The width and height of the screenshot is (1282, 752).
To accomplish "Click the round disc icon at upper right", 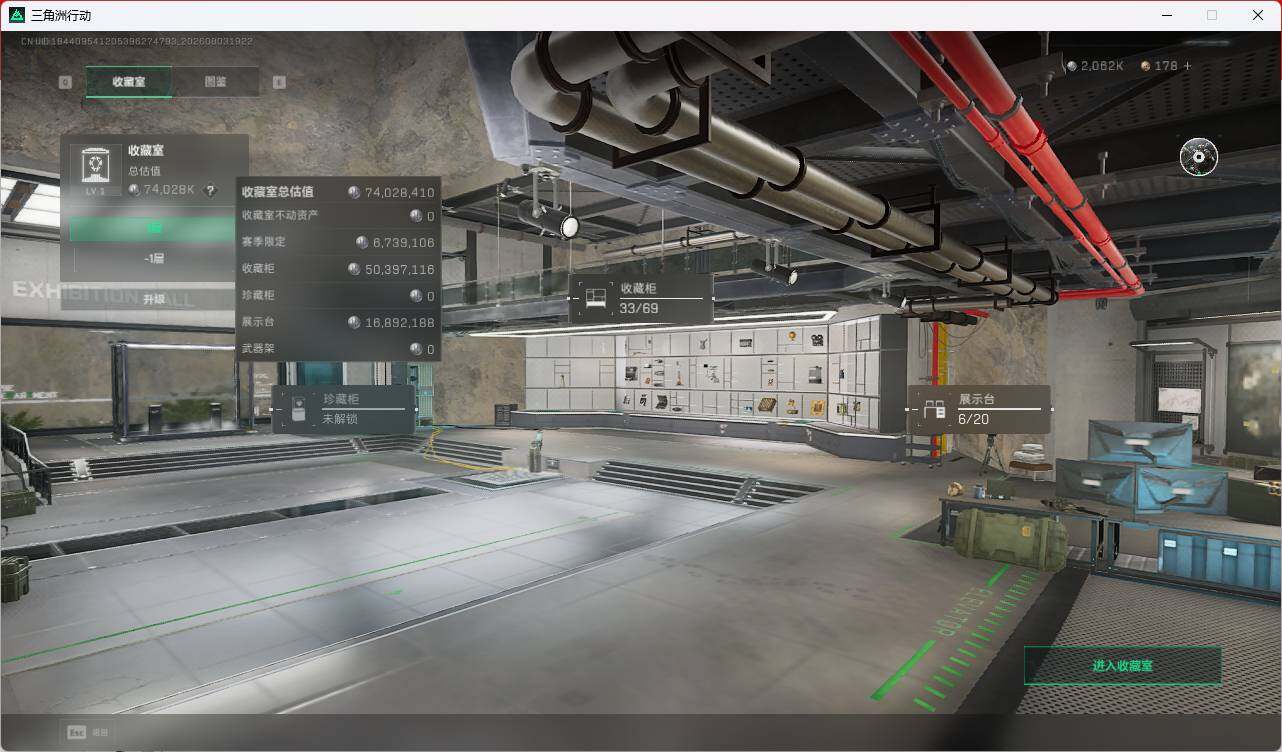I will pyautogui.click(x=1198, y=157).
